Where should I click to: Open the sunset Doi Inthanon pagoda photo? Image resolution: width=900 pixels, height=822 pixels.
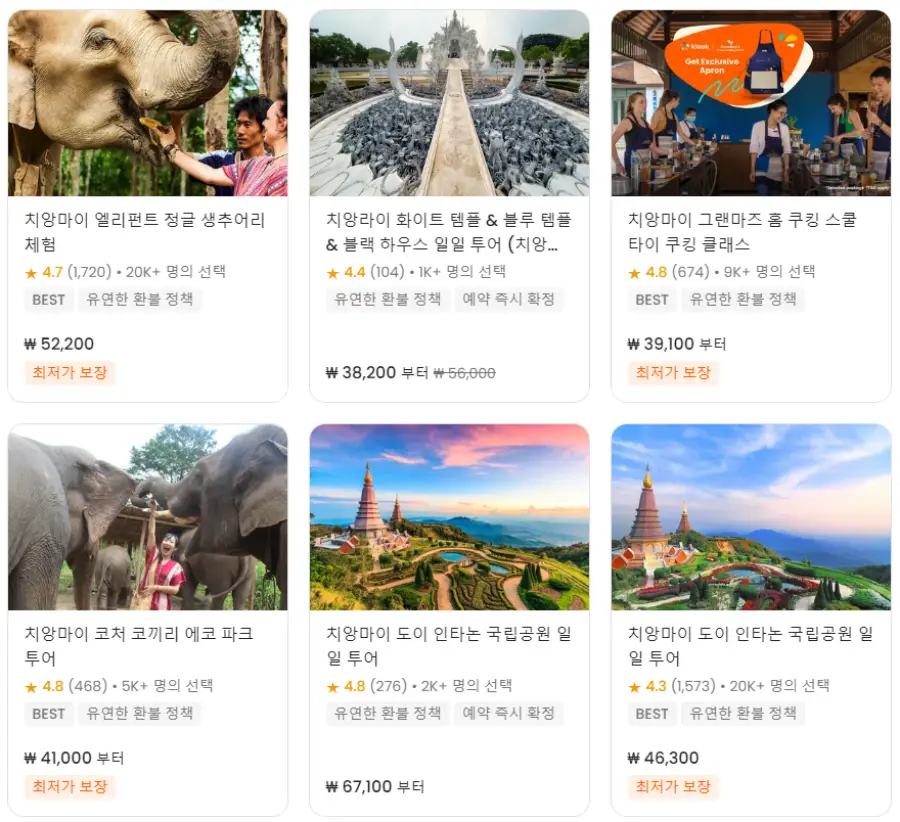pos(449,517)
